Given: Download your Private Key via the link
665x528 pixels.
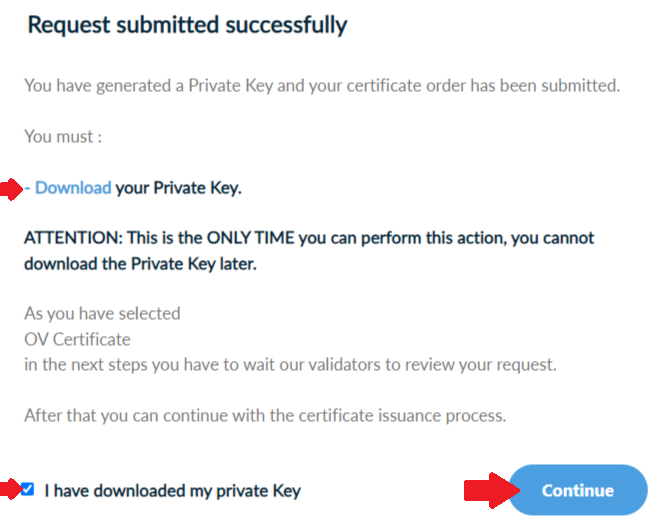Looking at the screenshot, I should (73, 187).
